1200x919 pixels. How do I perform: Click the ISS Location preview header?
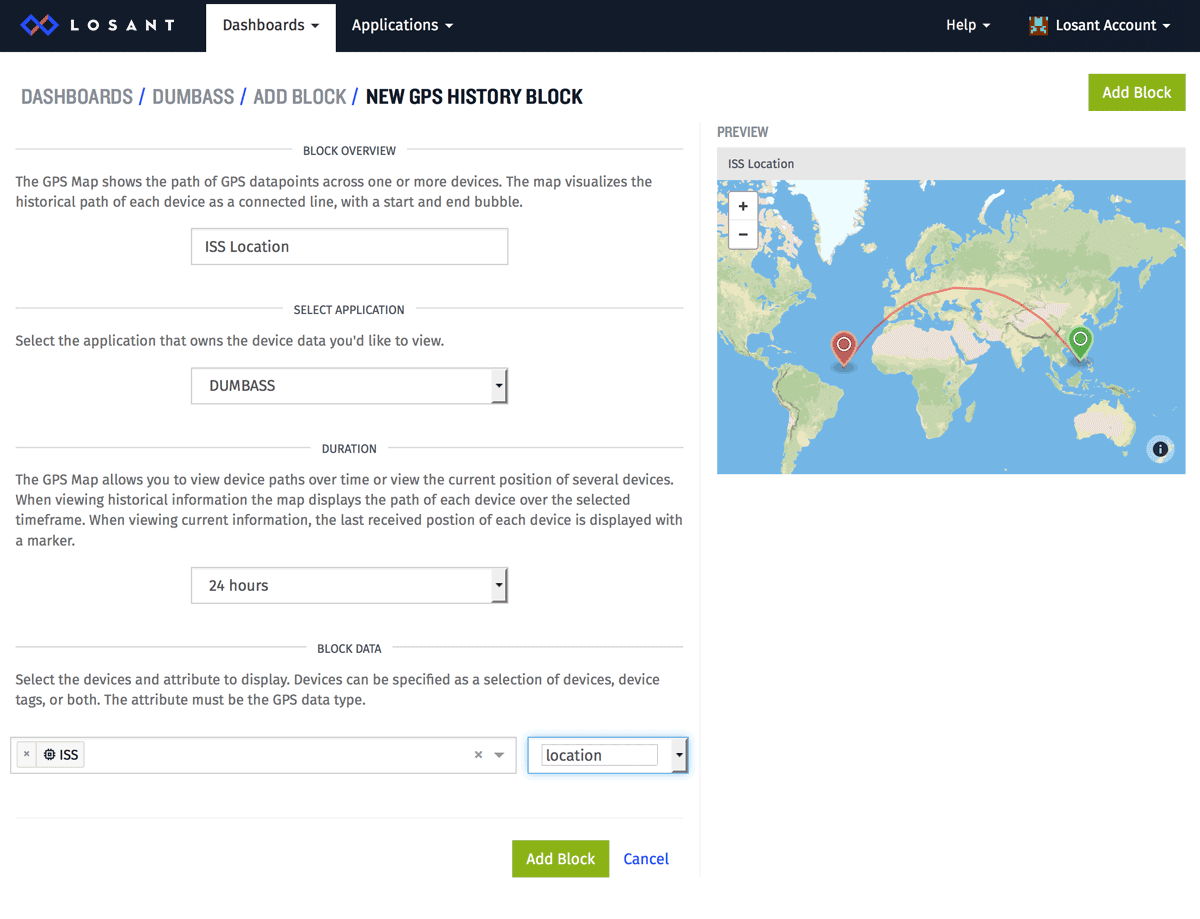[x=951, y=164]
